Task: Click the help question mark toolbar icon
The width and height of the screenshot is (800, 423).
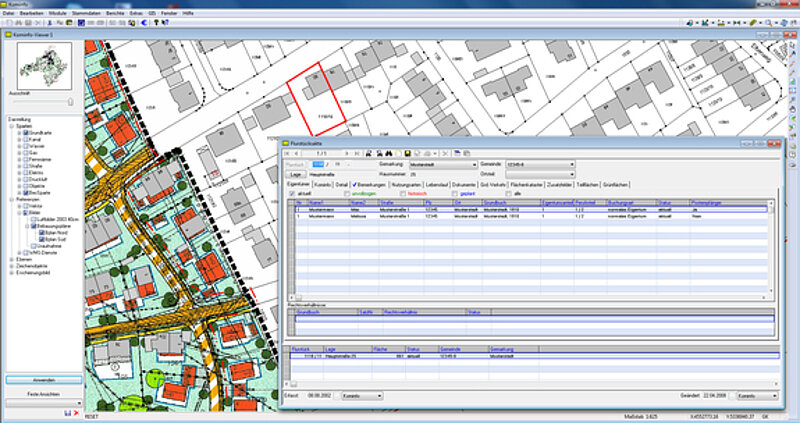Action: pyautogui.click(x=156, y=22)
